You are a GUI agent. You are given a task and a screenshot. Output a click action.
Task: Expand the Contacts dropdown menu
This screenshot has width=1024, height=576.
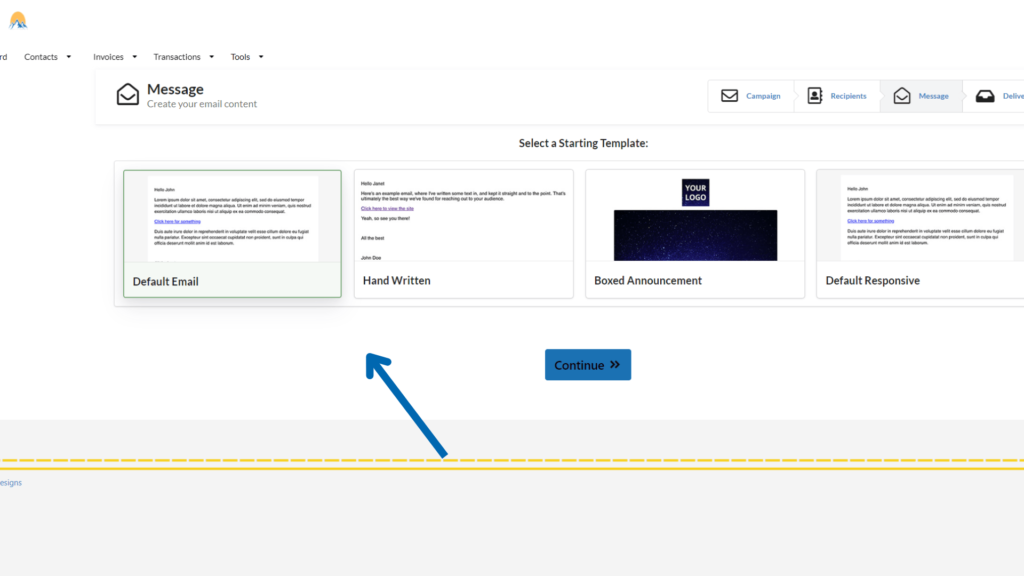pyautogui.click(x=47, y=57)
